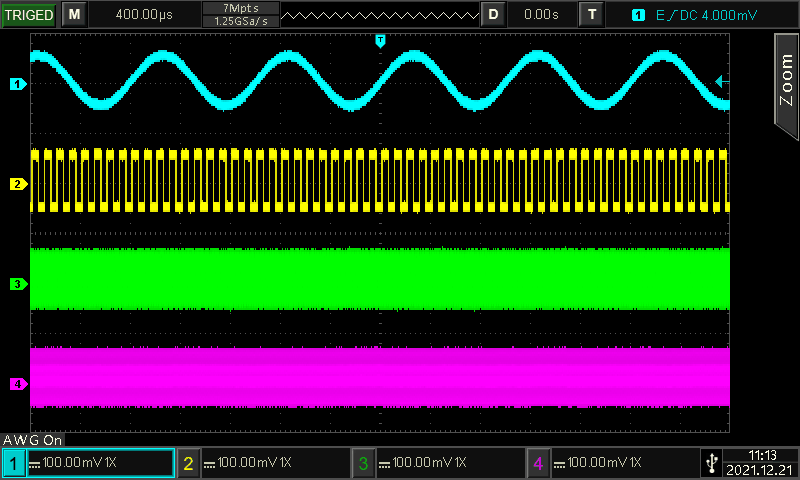Screen dimensions: 800x480
Task: Click the trigger level arrow on right edge
Action: click(x=722, y=82)
